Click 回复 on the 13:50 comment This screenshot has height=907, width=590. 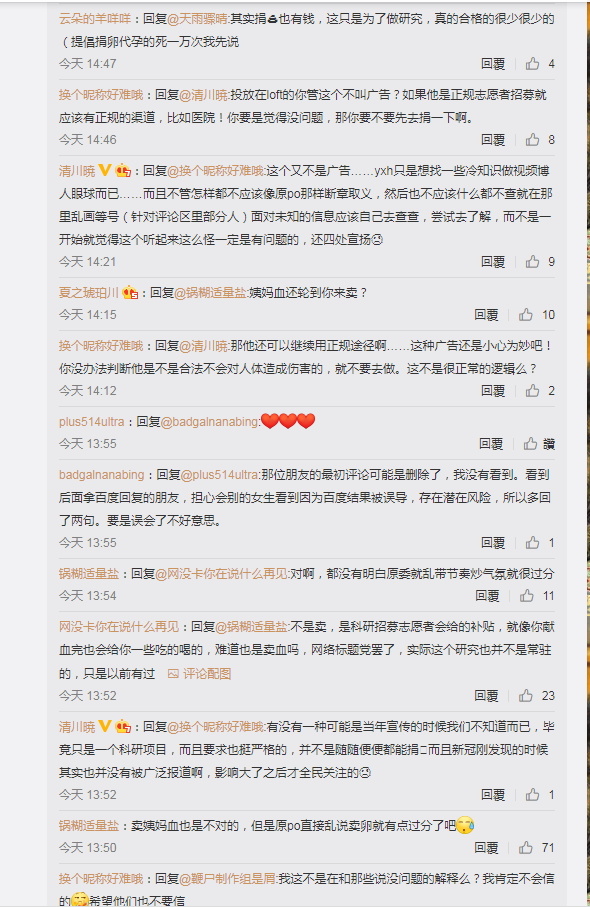486,847
